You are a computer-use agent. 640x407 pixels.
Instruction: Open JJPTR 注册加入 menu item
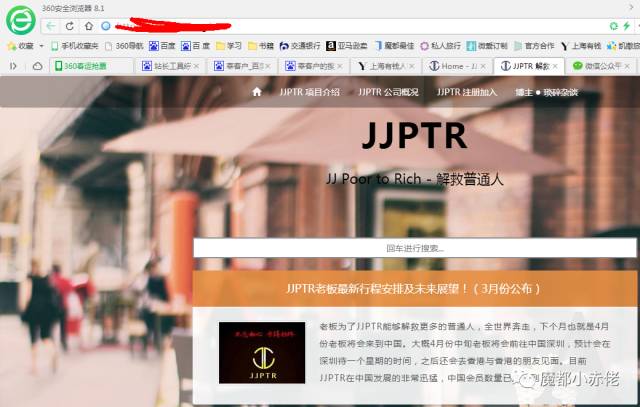[467, 92]
